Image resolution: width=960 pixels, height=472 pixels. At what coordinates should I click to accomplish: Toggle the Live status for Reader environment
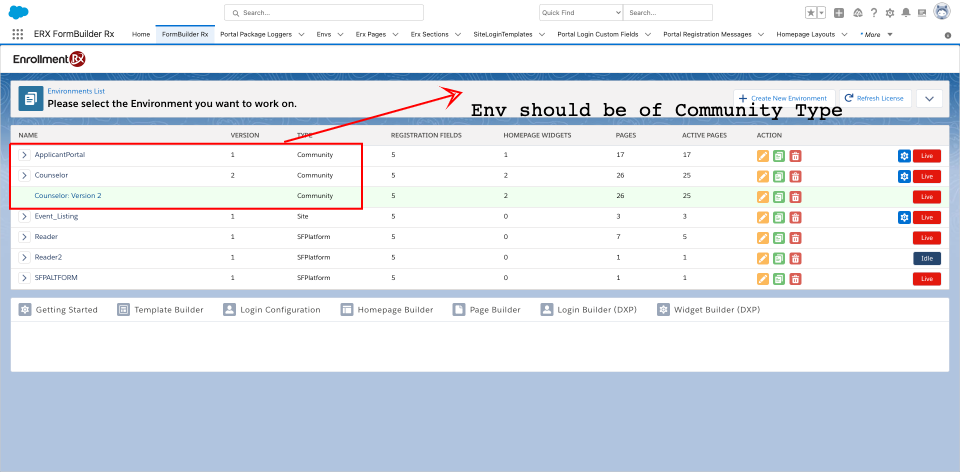tap(926, 237)
